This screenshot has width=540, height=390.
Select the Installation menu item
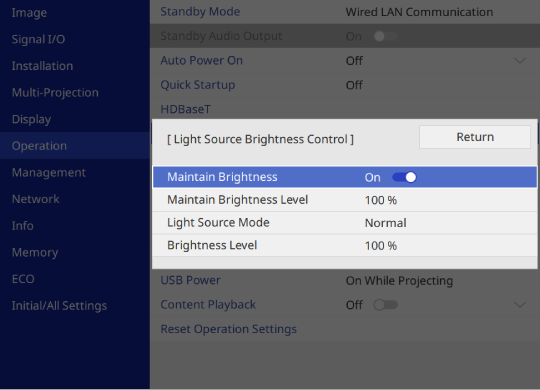pos(42,66)
